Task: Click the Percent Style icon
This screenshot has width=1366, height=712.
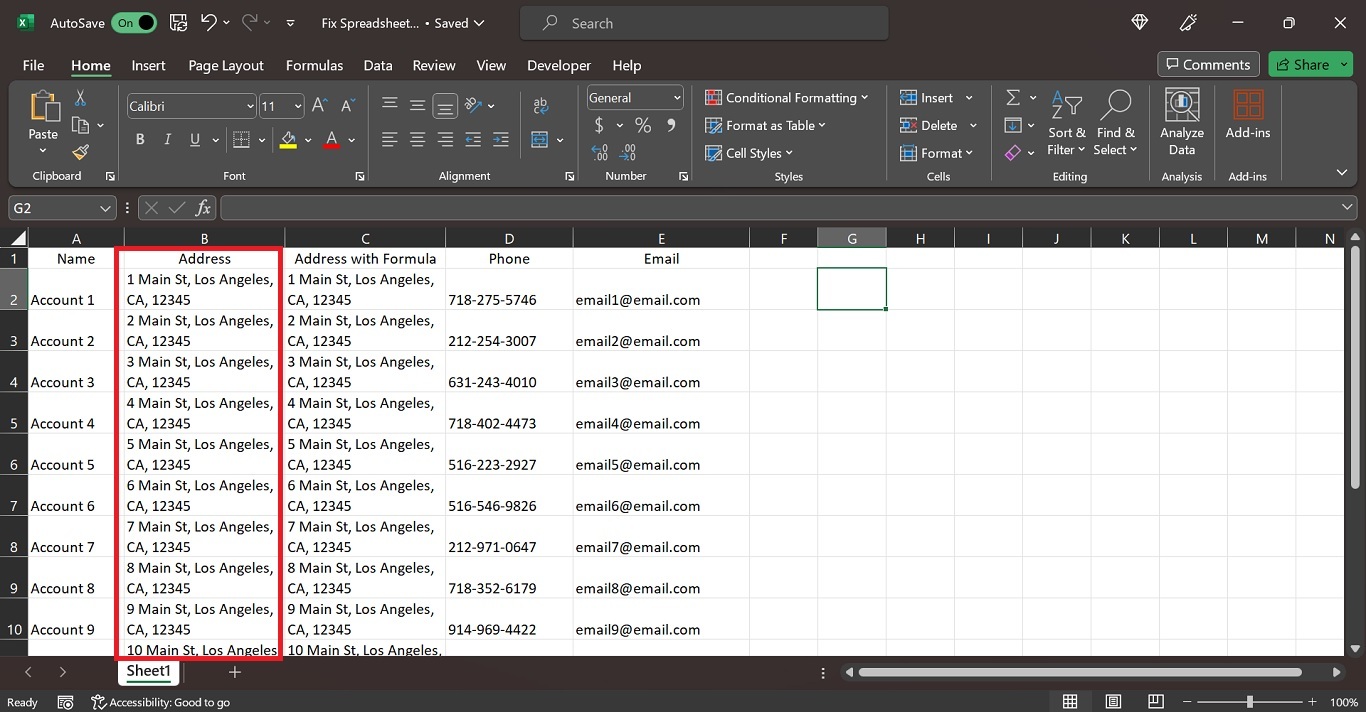Action: [x=643, y=126]
